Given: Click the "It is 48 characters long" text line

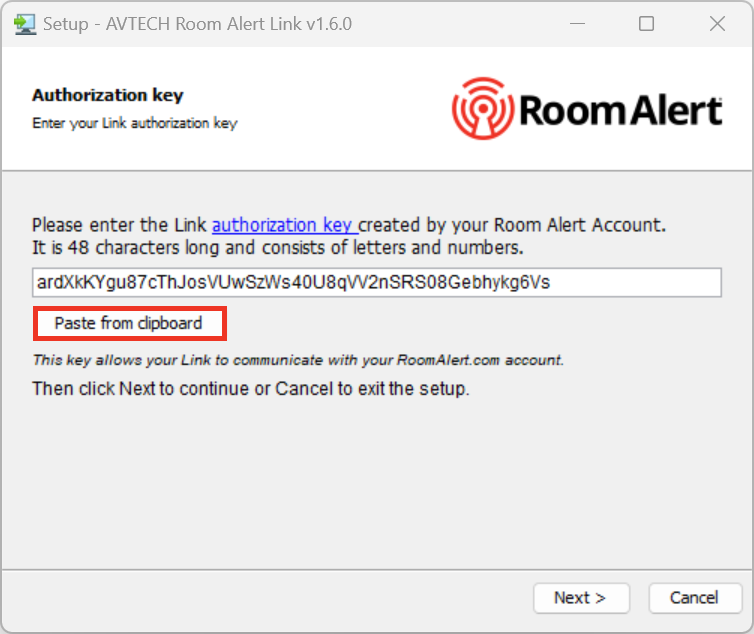Looking at the screenshot, I should [277, 247].
